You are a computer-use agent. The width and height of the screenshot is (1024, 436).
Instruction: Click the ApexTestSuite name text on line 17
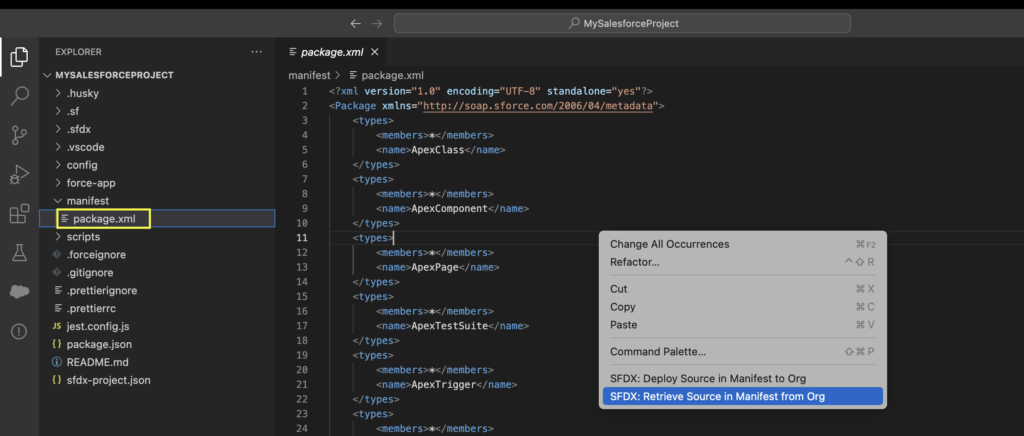(x=449, y=326)
